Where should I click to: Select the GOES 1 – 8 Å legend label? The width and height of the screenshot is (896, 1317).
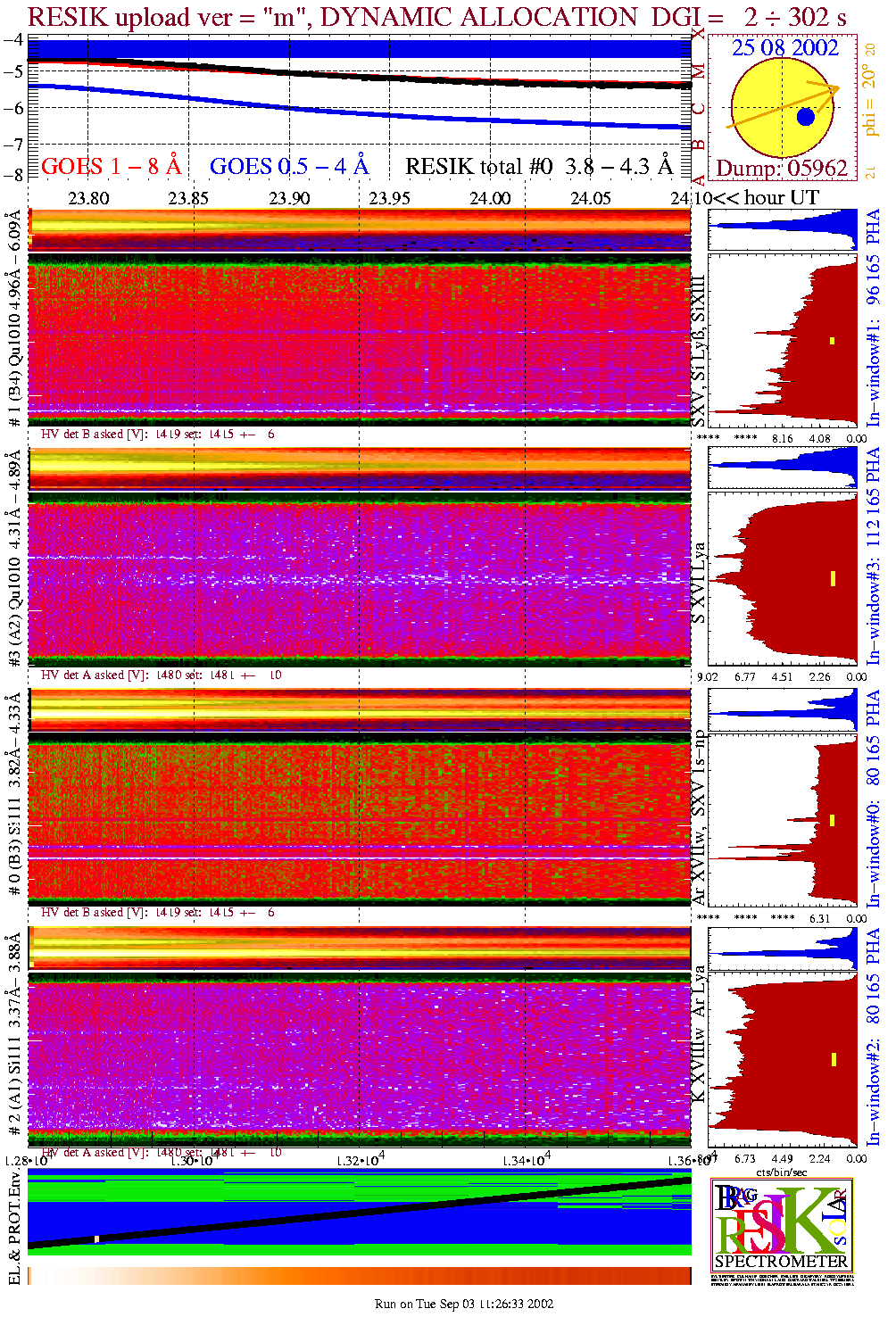click(x=111, y=166)
